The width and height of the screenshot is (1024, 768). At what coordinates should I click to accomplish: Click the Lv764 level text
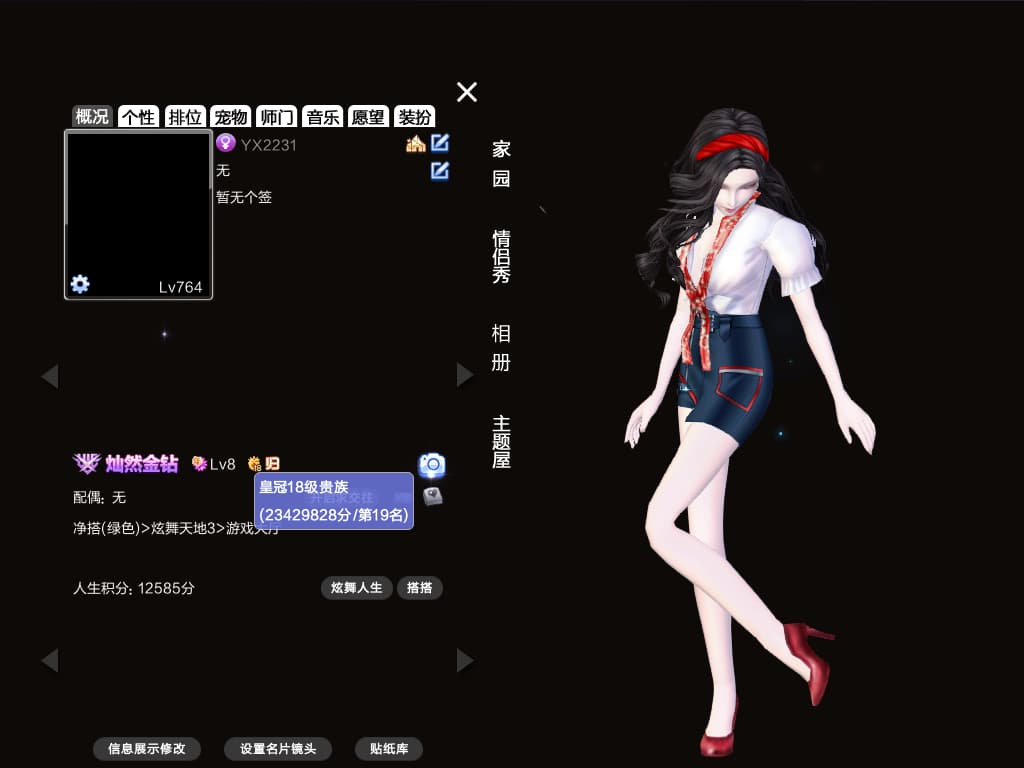[x=180, y=287]
